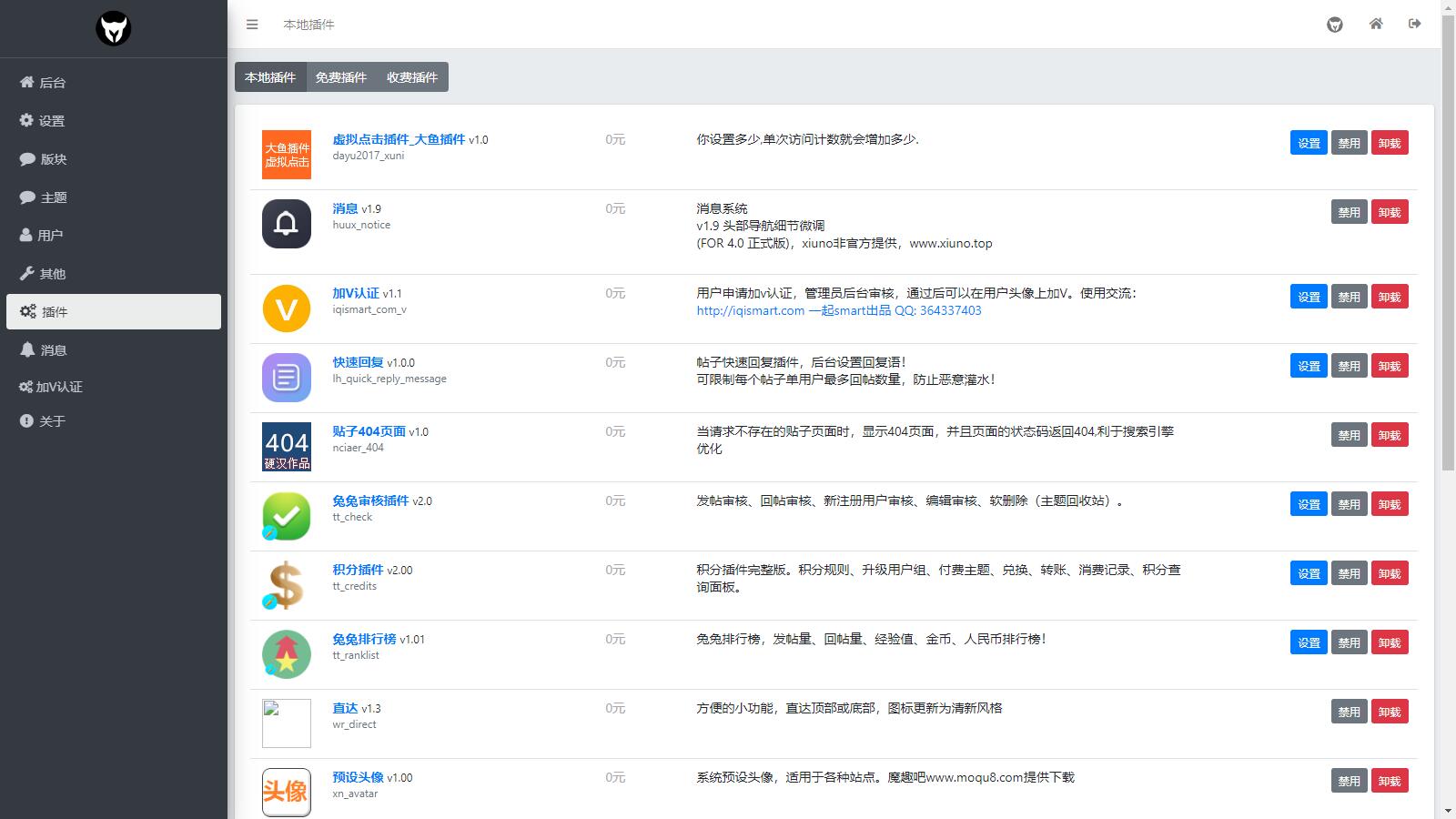Image resolution: width=1456 pixels, height=819 pixels.
Task: Open 设置 in the left sidebar
Action: 51,121
